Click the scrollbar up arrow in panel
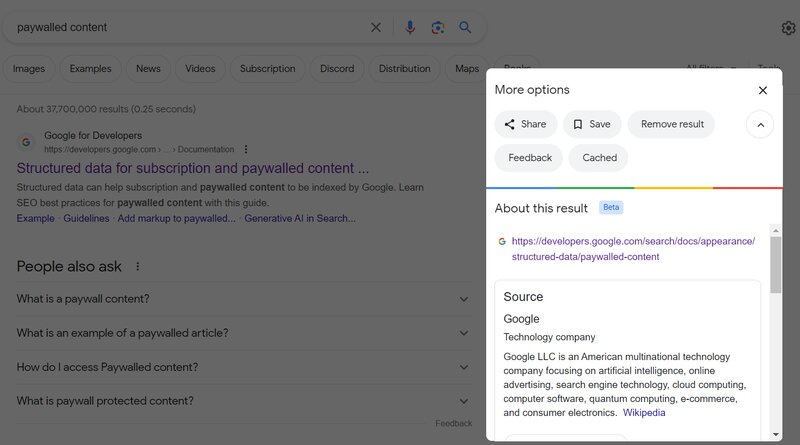Image resolution: width=800 pixels, height=445 pixels. (x=776, y=231)
